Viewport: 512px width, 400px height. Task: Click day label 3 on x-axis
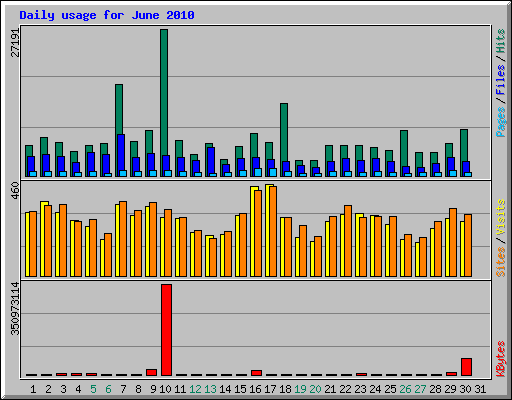(x=63, y=389)
